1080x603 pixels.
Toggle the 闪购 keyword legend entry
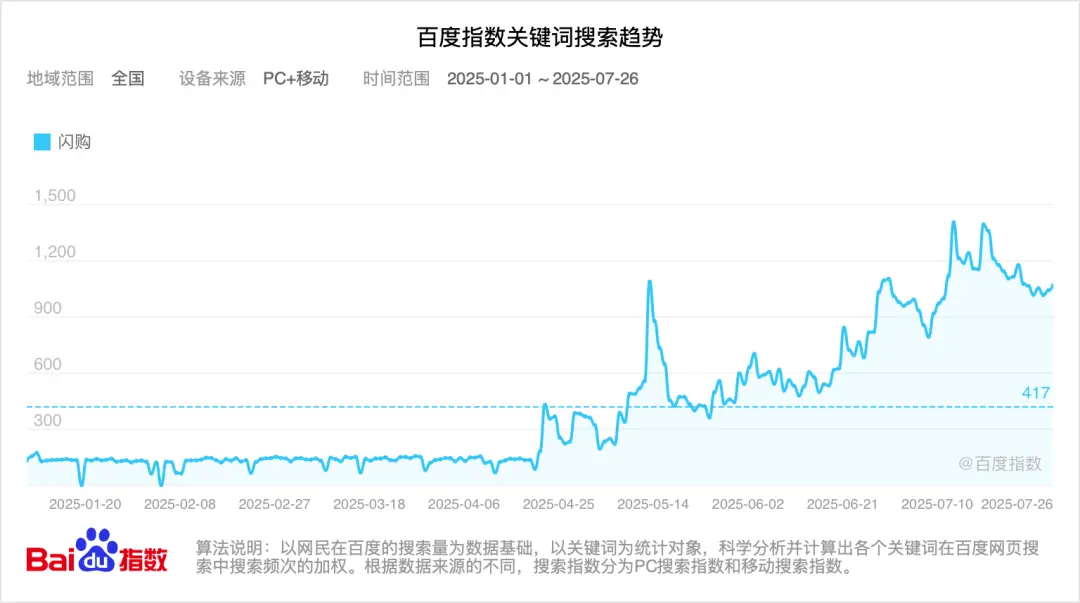76,142
